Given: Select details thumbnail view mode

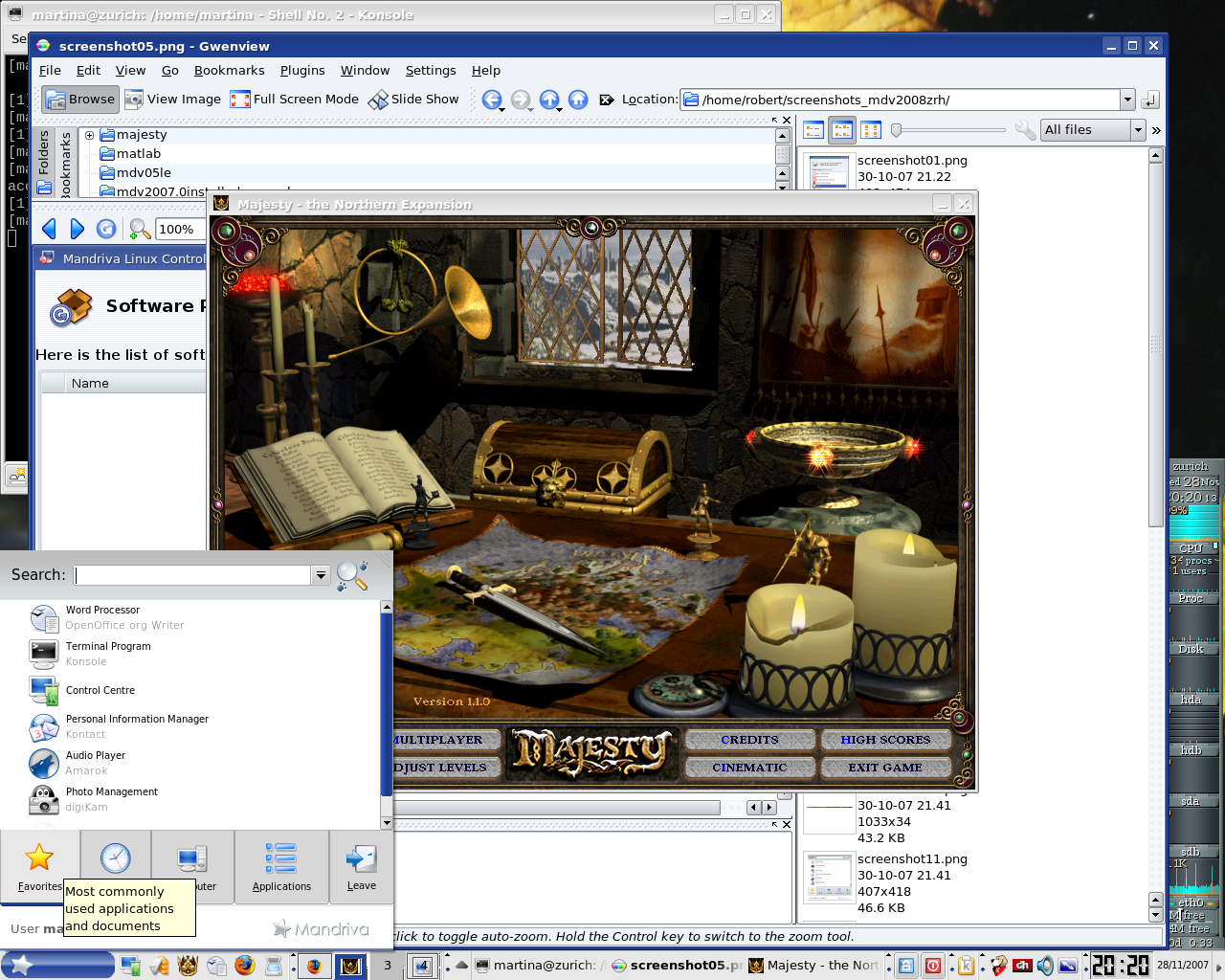Looking at the screenshot, I should pyautogui.click(x=813, y=130).
